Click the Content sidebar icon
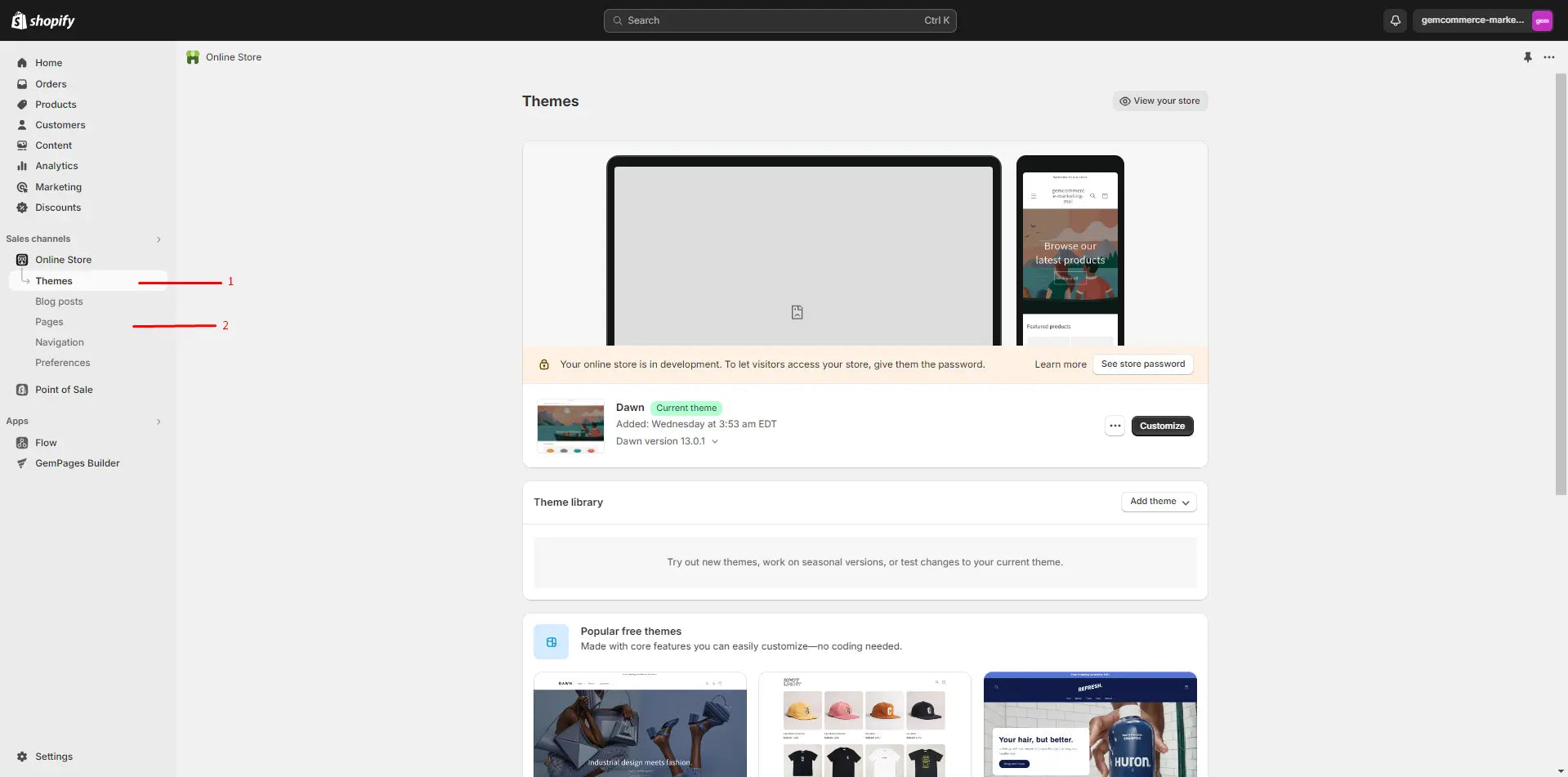Screen dimensions: 1568x777 tap(22, 145)
